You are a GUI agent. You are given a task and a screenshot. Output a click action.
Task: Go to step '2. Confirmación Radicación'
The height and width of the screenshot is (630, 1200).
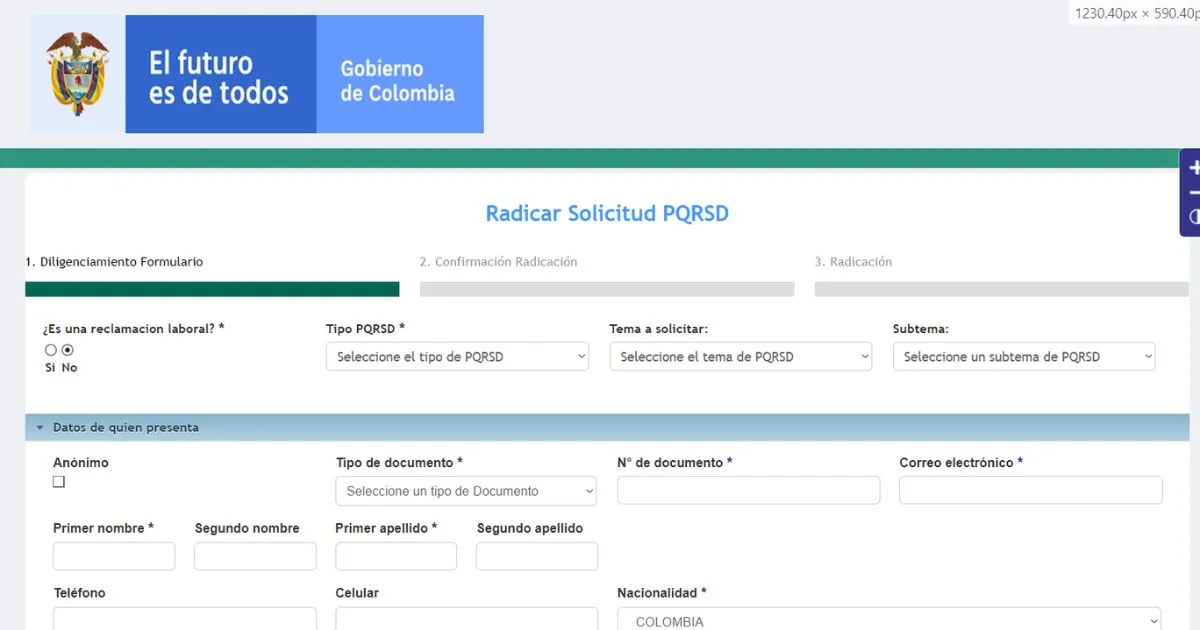[499, 262]
